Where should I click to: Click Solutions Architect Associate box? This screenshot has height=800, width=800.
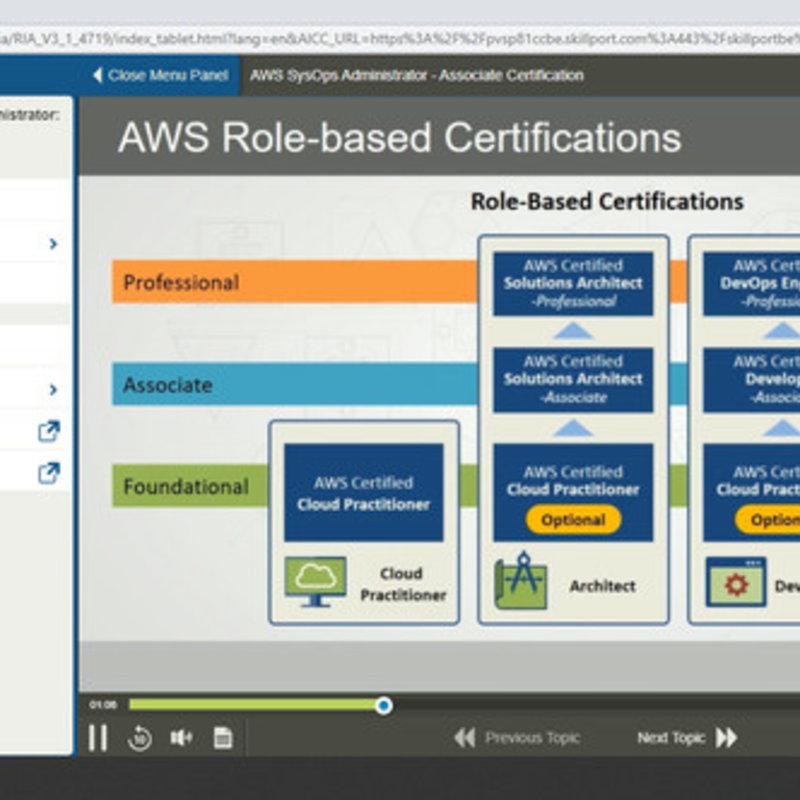(x=573, y=380)
